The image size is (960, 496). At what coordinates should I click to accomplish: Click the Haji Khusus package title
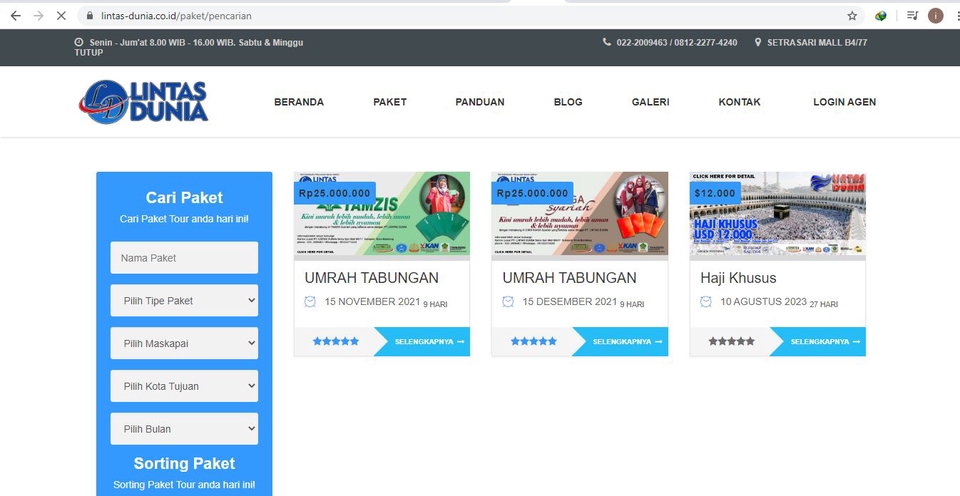(x=738, y=278)
